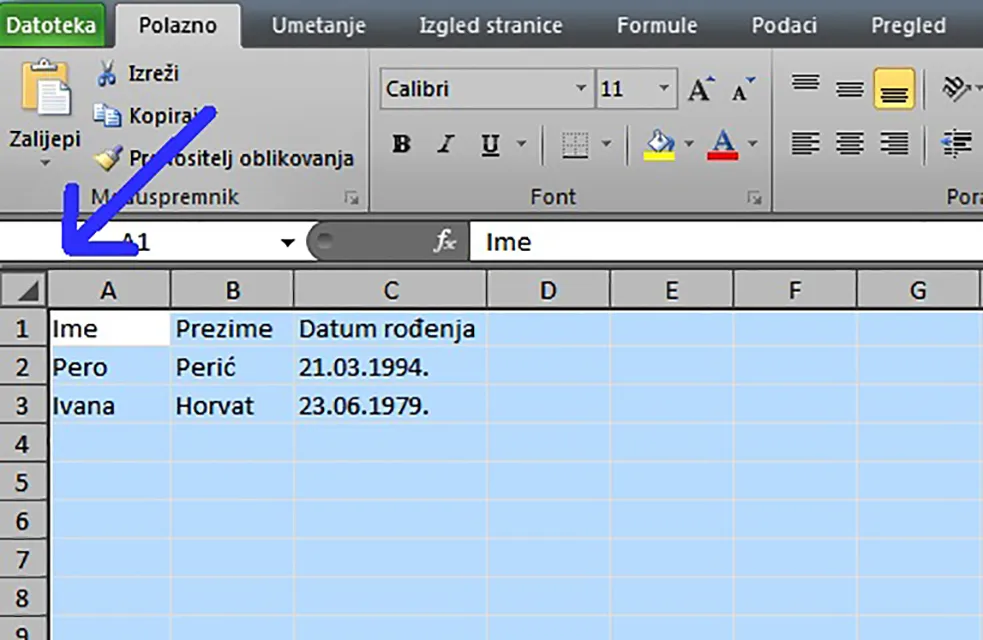The width and height of the screenshot is (983, 640).
Task: Align text left
Action: tap(805, 144)
